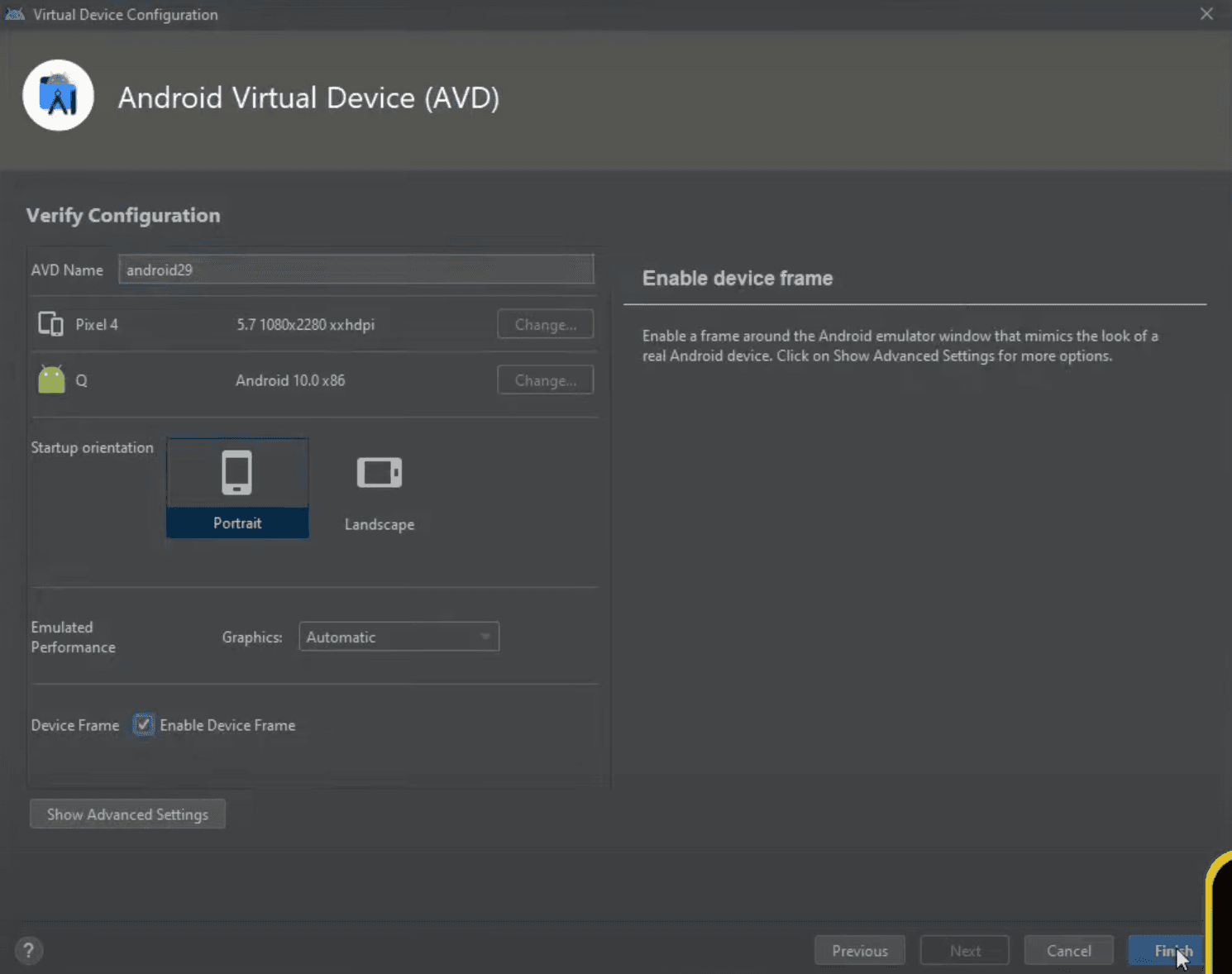The width and height of the screenshot is (1232, 974).
Task: Select the Landscape phone icon
Action: [379, 472]
